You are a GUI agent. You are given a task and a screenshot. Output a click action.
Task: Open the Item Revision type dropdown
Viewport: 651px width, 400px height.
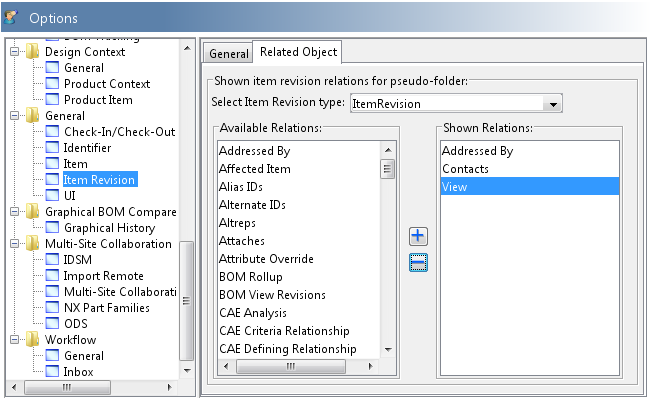[x=551, y=103]
